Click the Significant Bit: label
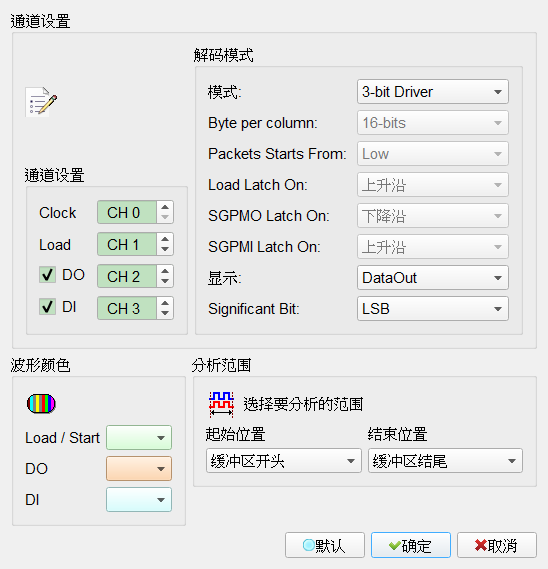Image resolution: width=548 pixels, height=569 pixels. pos(254,309)
